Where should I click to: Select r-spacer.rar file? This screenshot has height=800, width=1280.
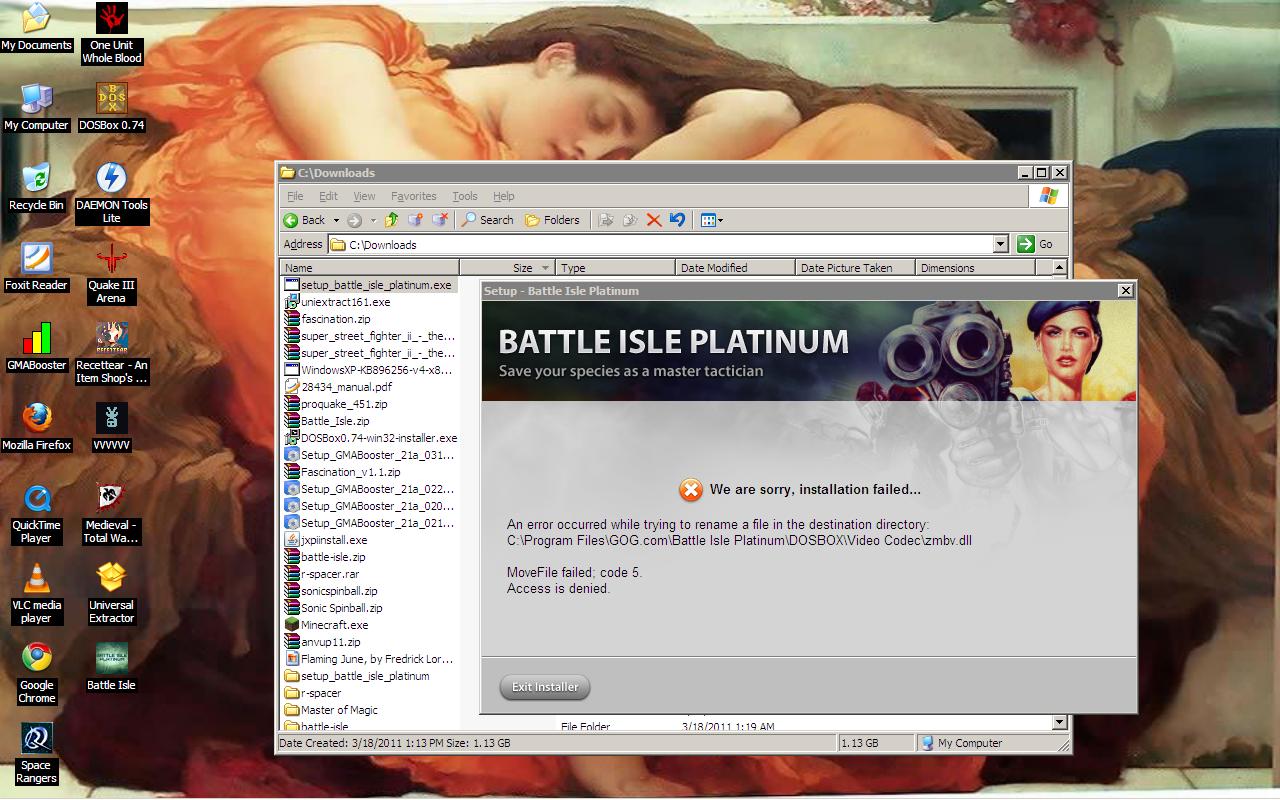tap(322, 574)
